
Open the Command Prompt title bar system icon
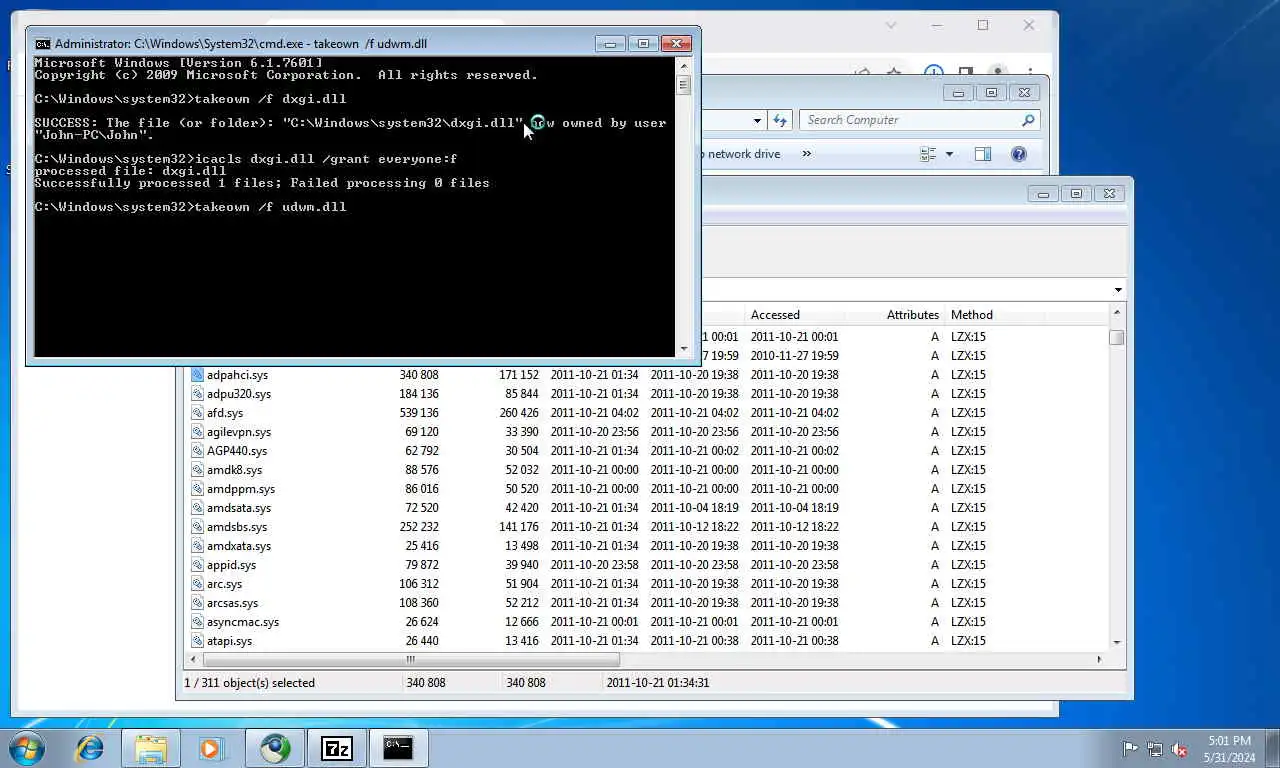[x=42, y=44]
